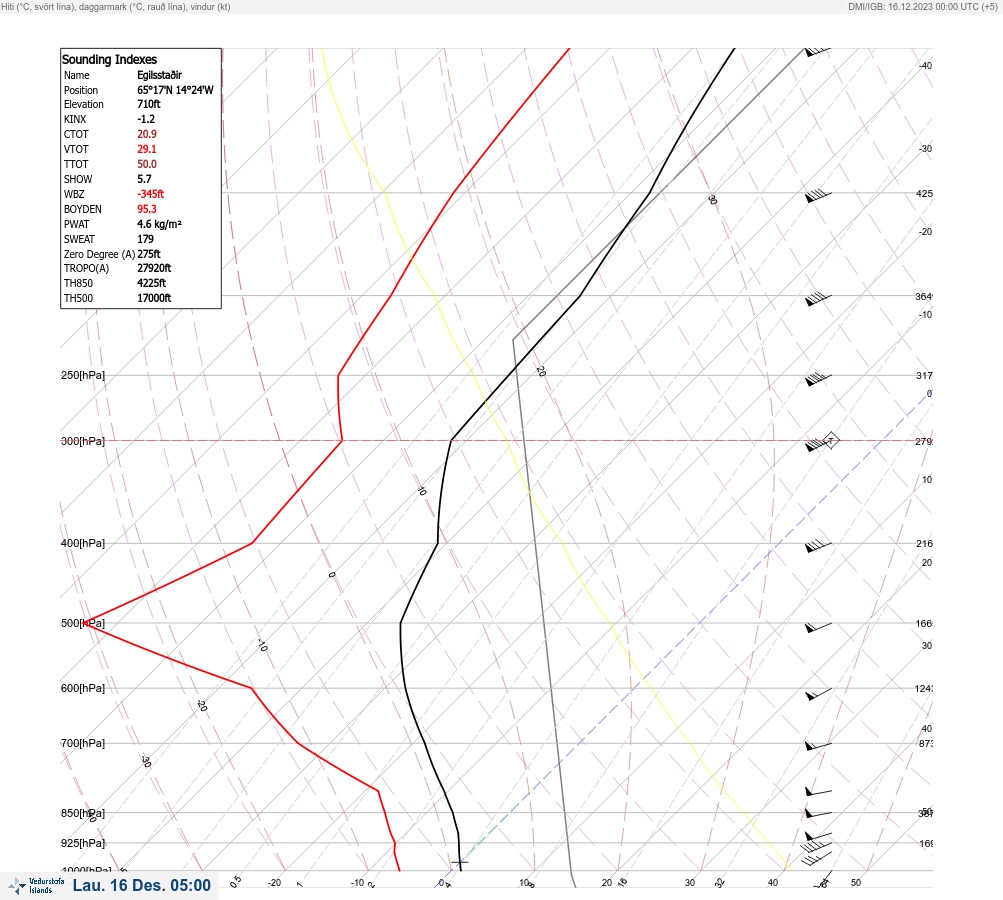Click the SHOW value '5.7'

[144, 179]
